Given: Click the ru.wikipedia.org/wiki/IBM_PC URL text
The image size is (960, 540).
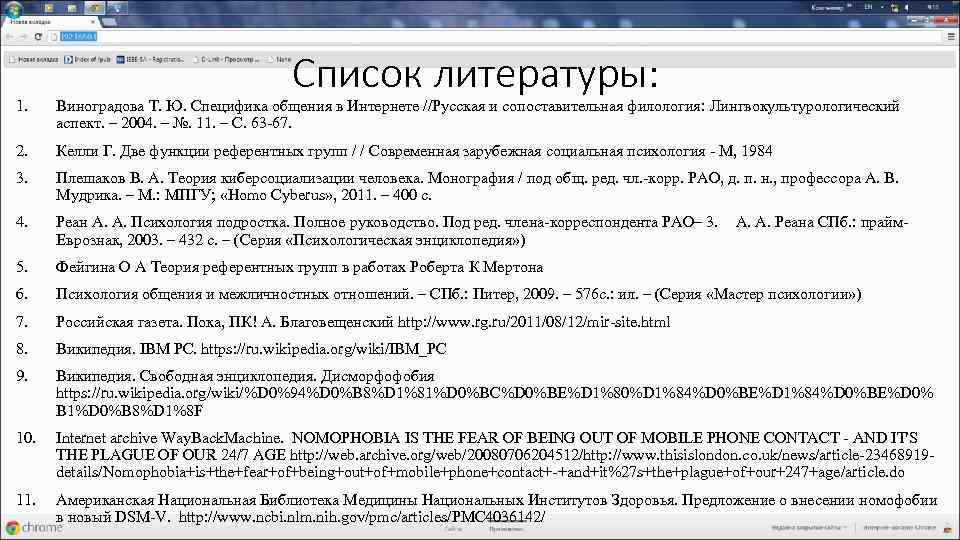Looking at the screenshot, I should (323, 349).
